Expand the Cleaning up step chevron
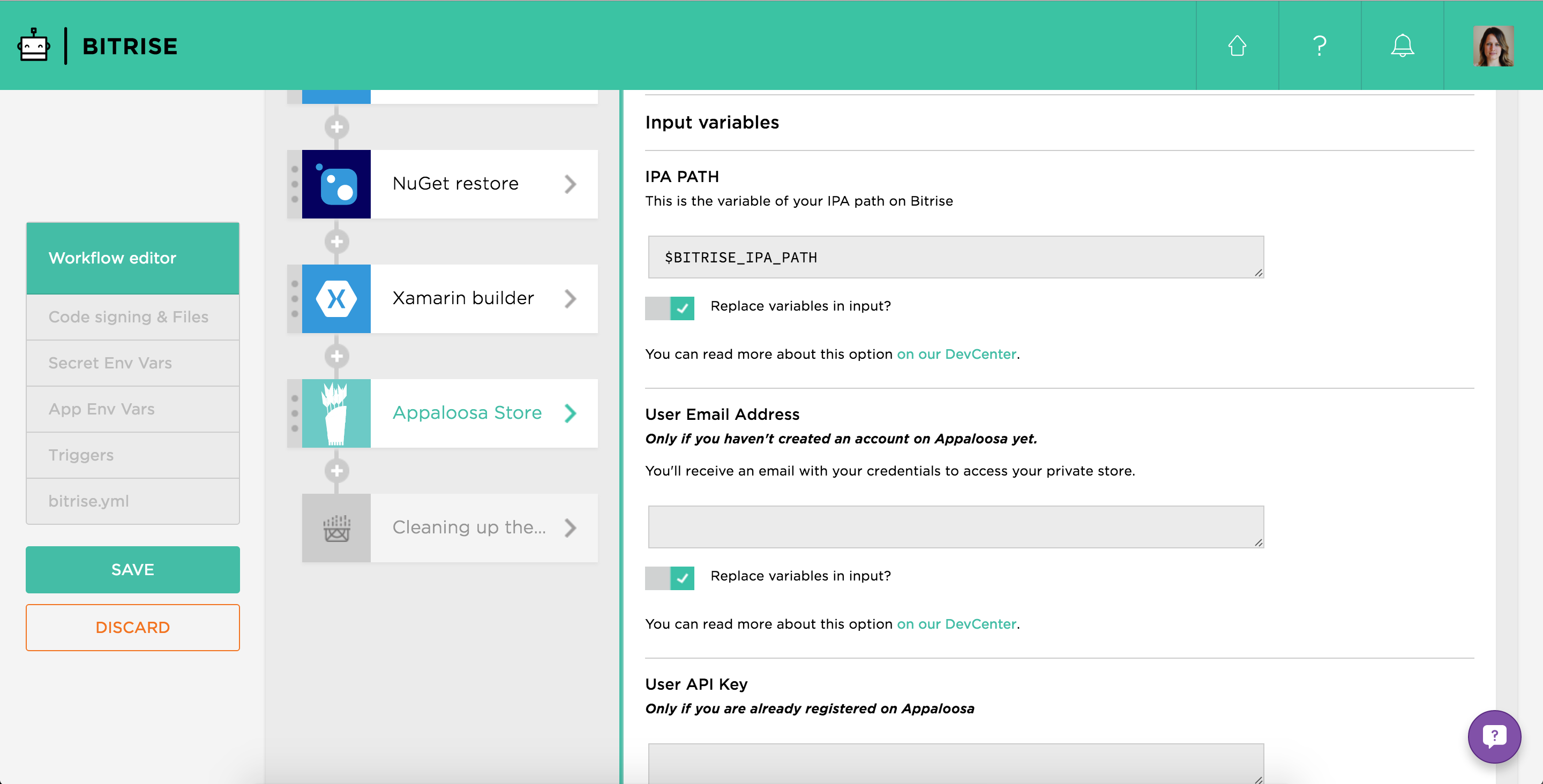This screenshot has height=784, width=1543. click(x=570, y=527)
